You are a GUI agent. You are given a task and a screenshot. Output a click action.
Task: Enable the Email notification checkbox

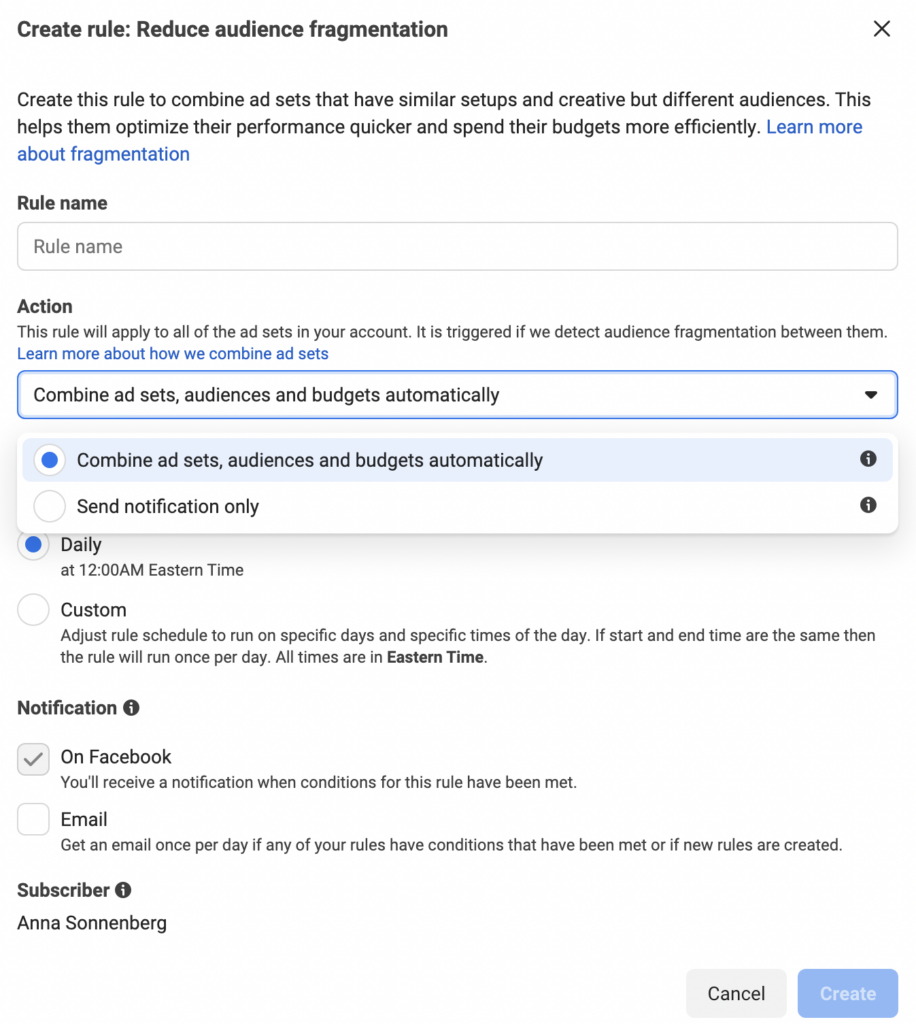click(x=33, y=821)
